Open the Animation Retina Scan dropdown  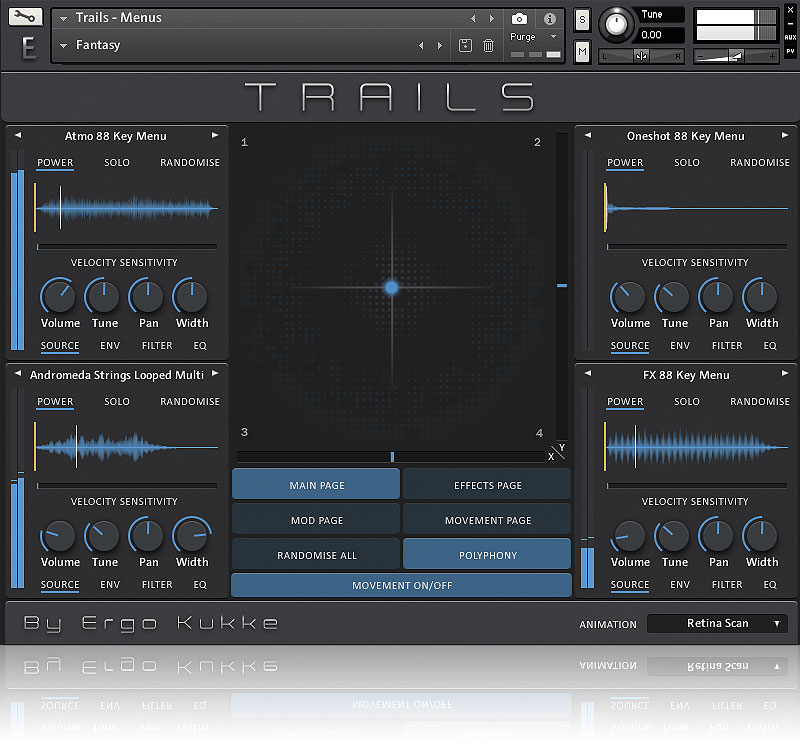[717, 624]
